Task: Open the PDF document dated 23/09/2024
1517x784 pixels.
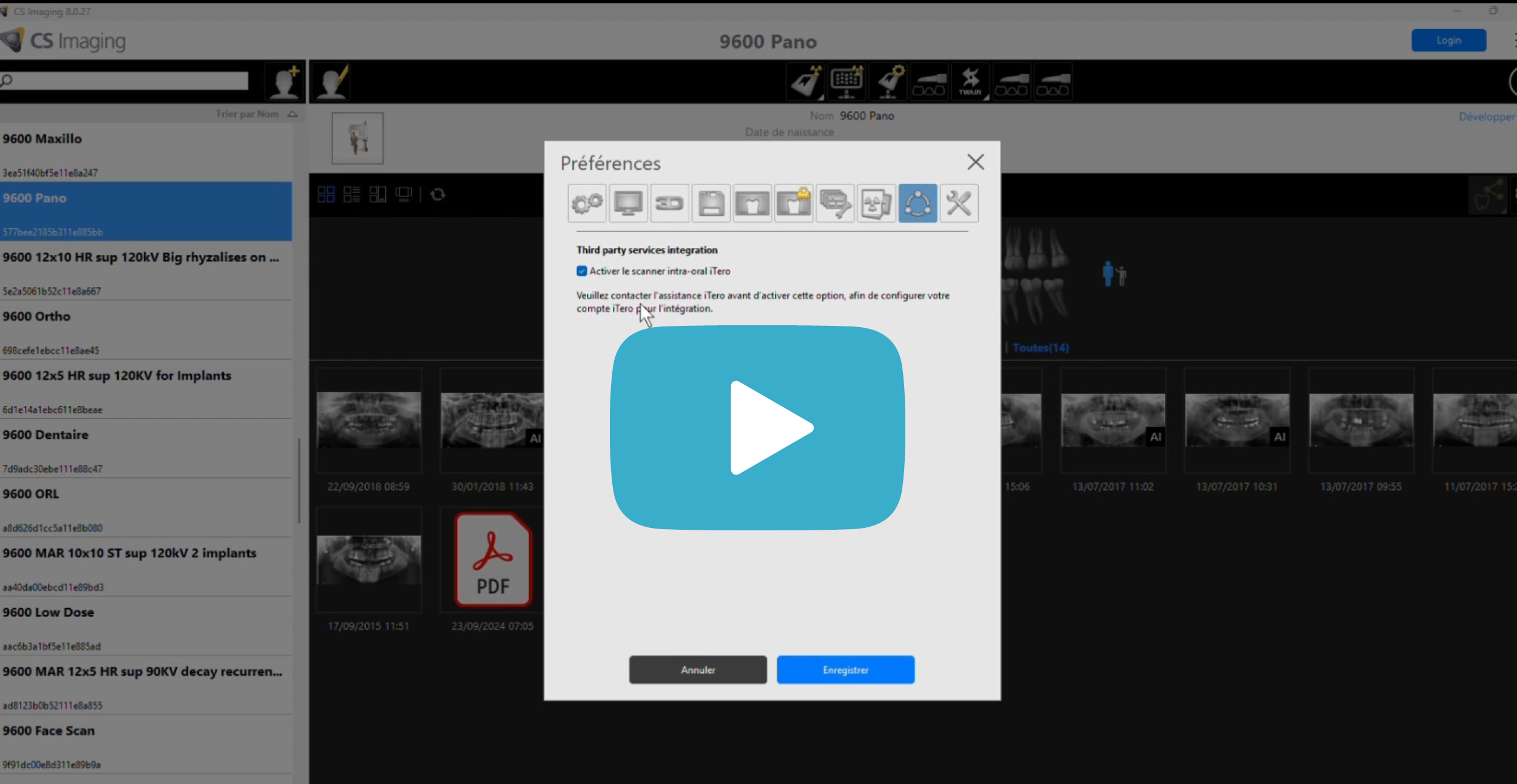Action: click(x=492, y=559)
